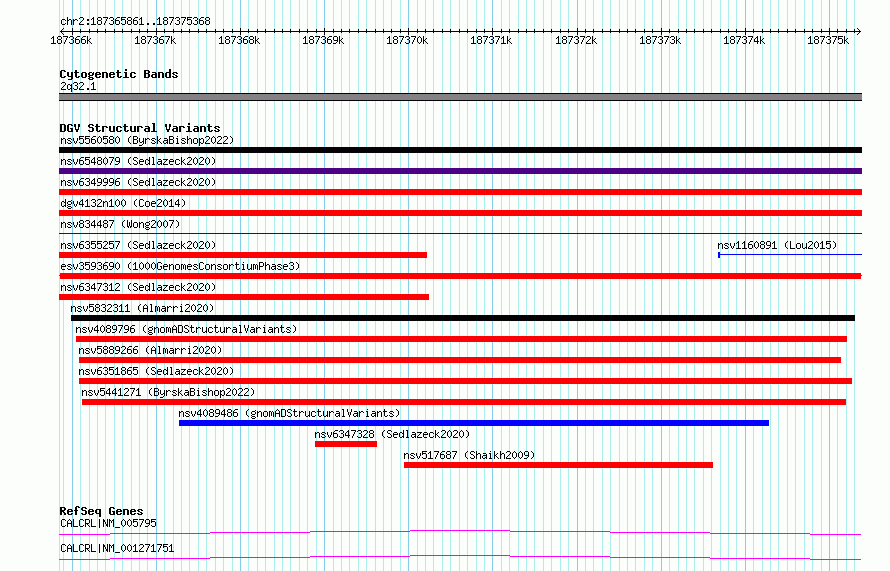Open nsv5441271 (ByrskaBishop2022) label

[x=168, y=392]
